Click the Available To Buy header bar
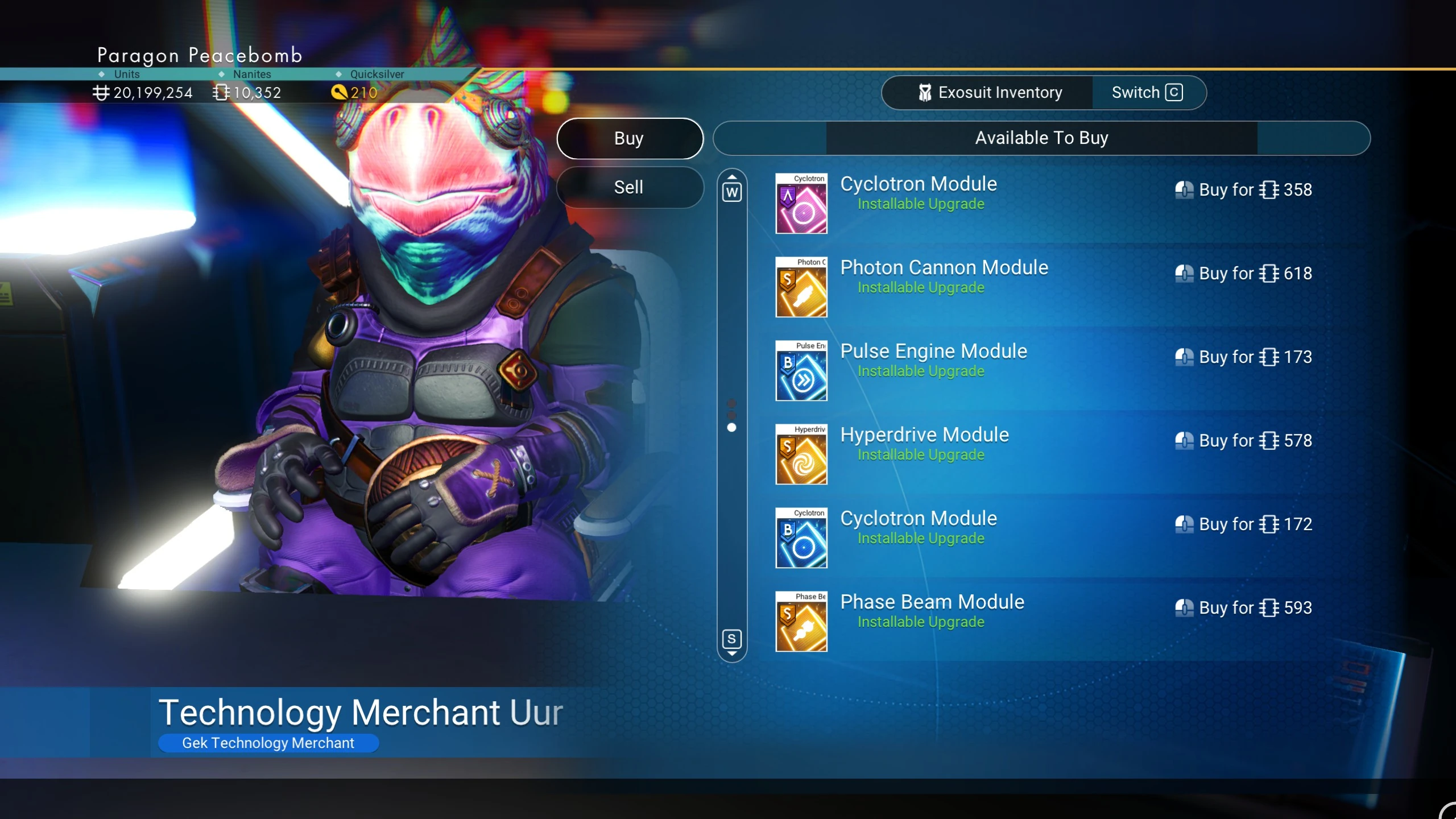 point(1041,138)
